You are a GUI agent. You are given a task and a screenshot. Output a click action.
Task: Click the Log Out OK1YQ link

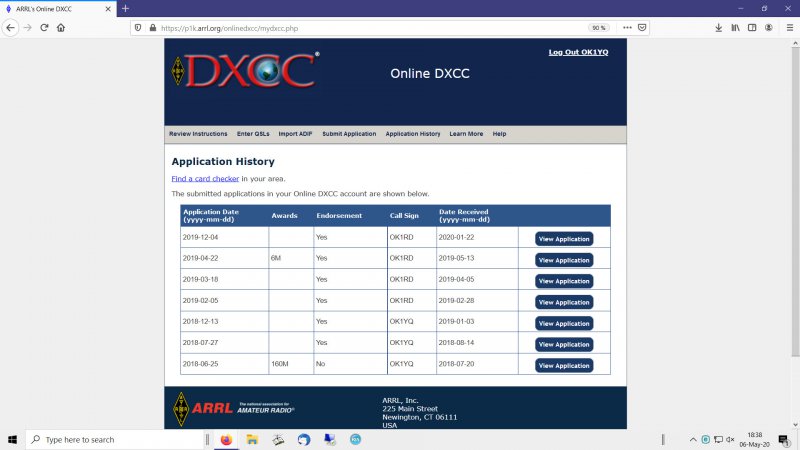578,52
